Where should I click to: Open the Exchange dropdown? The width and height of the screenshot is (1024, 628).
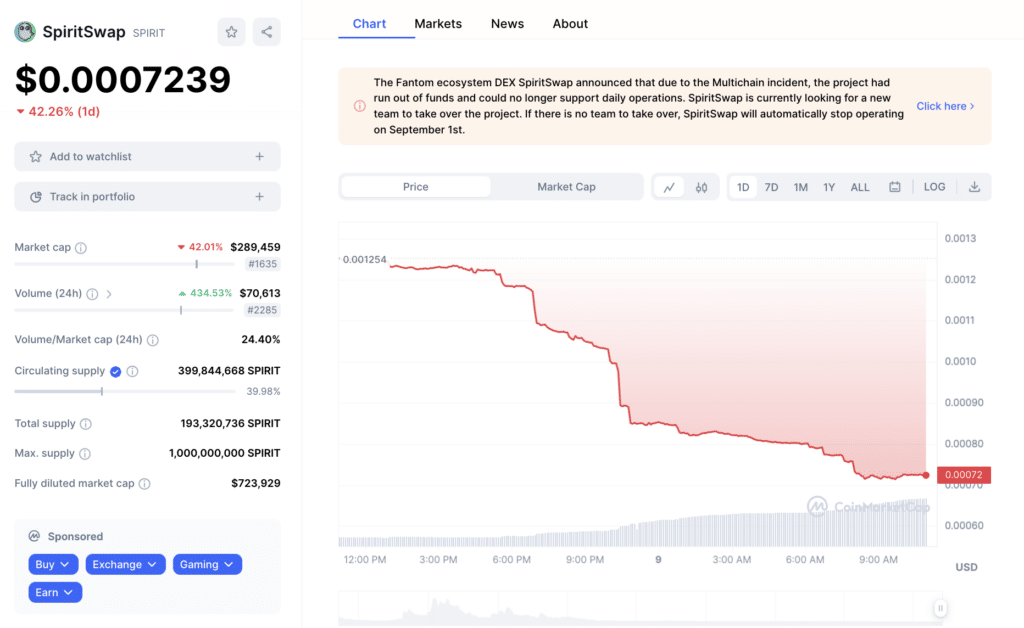(125, 564)
